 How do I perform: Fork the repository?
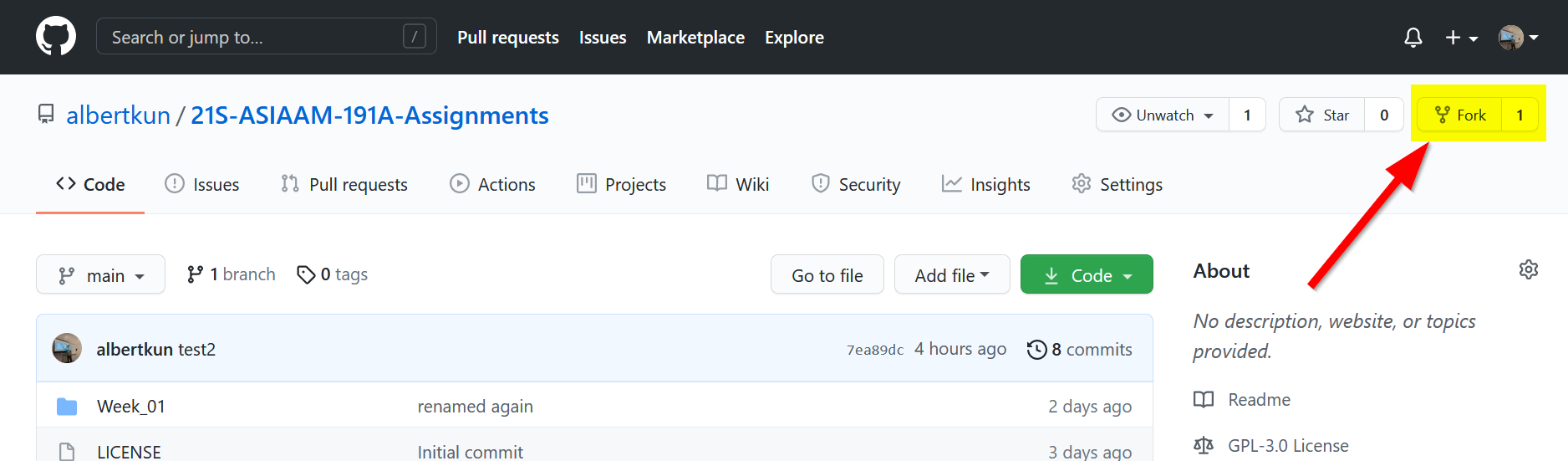[1460, 115]
